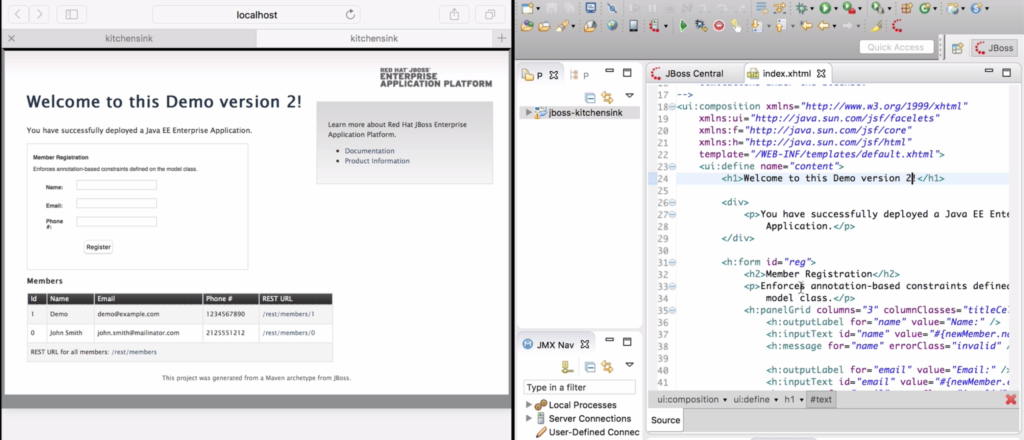Viewport: 1024px width, 440px height.
Task: Toggle Link with Editor in JMX Navigator
Action: 607,367
